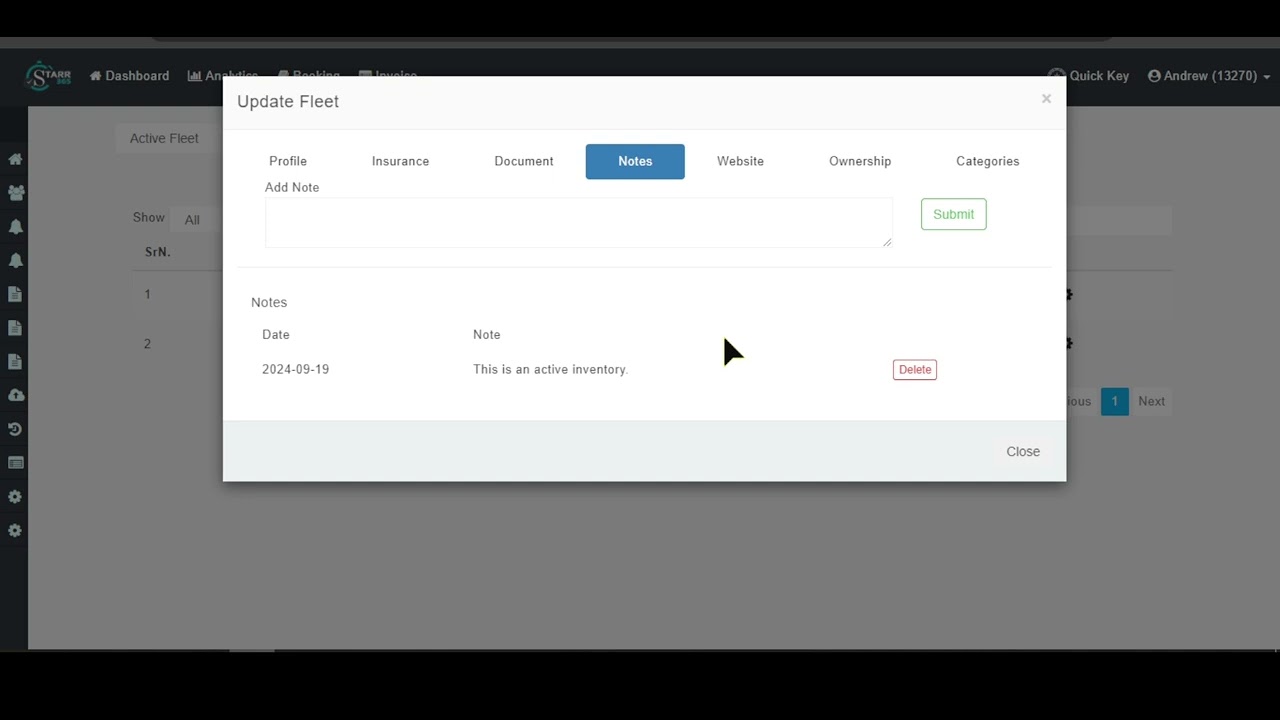Open the Ownership tab
The width and height of the screenshot is (1280, 720).
[x=860, y=161]
